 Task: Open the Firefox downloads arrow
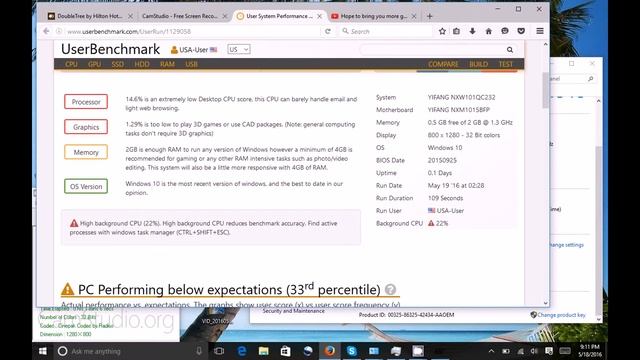pos(472,31)
